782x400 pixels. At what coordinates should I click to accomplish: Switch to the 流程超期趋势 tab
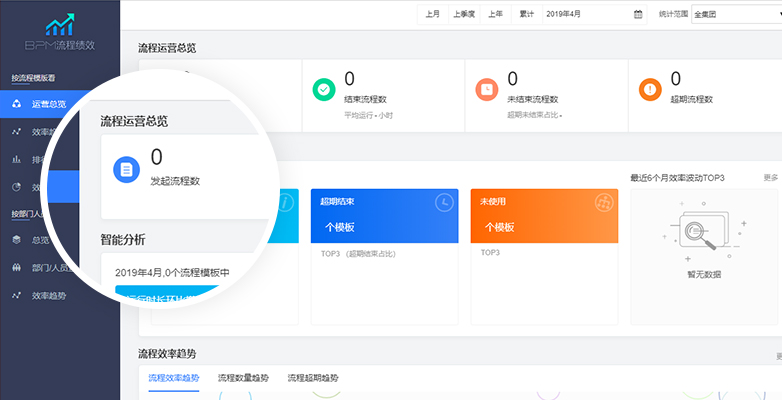click(x=312, y=378)
